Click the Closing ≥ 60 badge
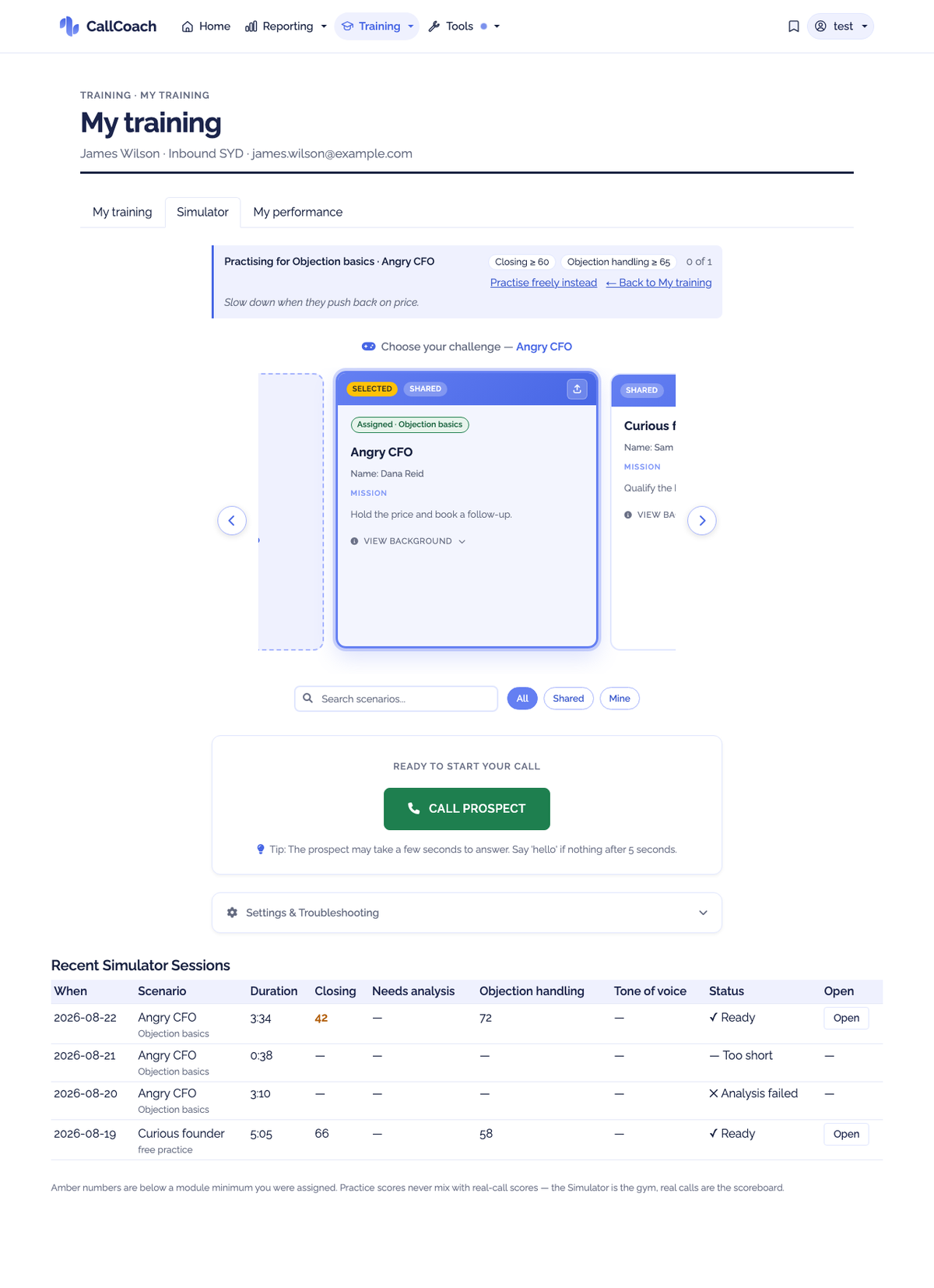Screen dimensions: 934x1288 point(521,262)
